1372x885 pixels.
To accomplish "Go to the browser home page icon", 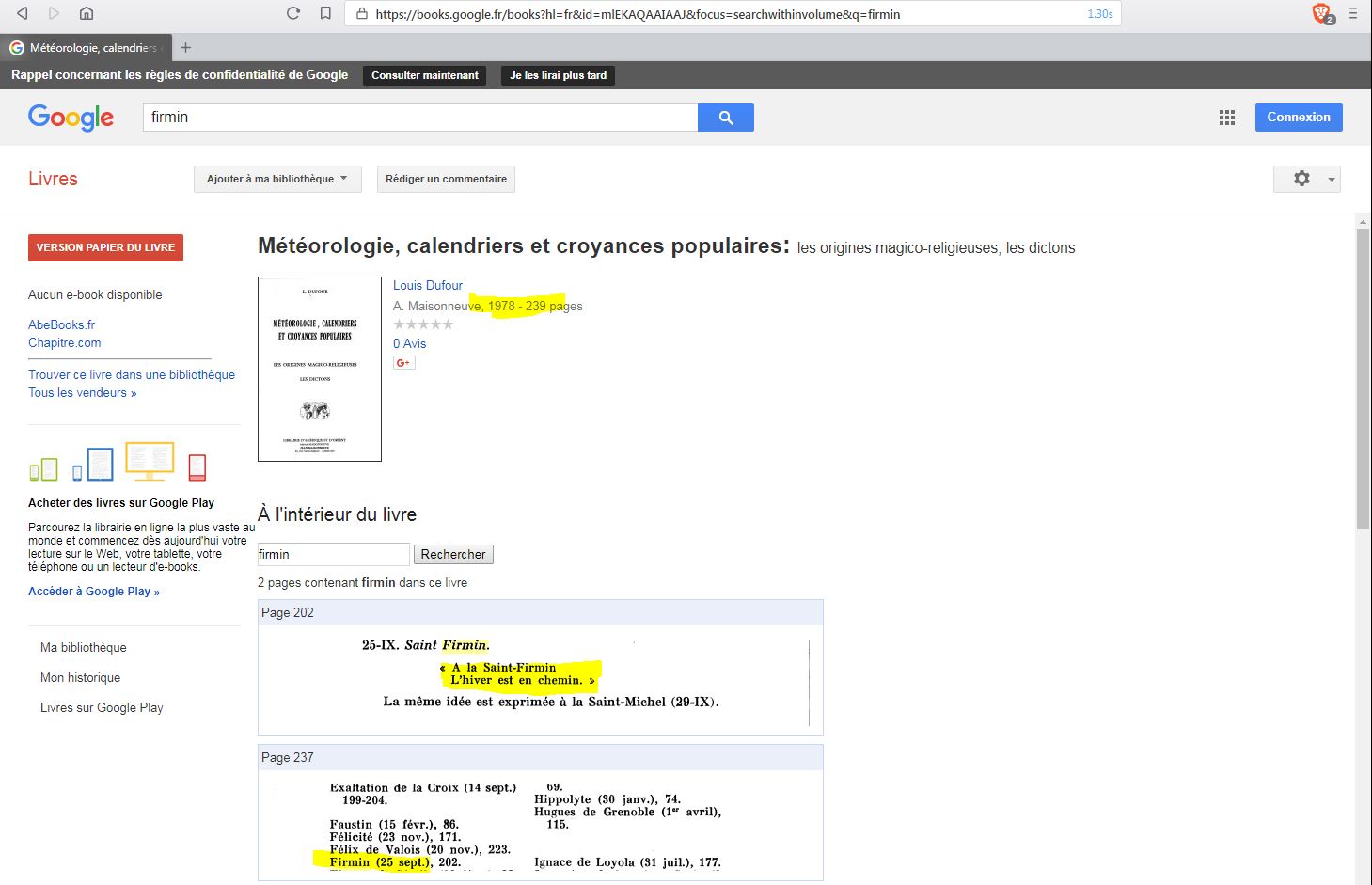I will point(86,13).
